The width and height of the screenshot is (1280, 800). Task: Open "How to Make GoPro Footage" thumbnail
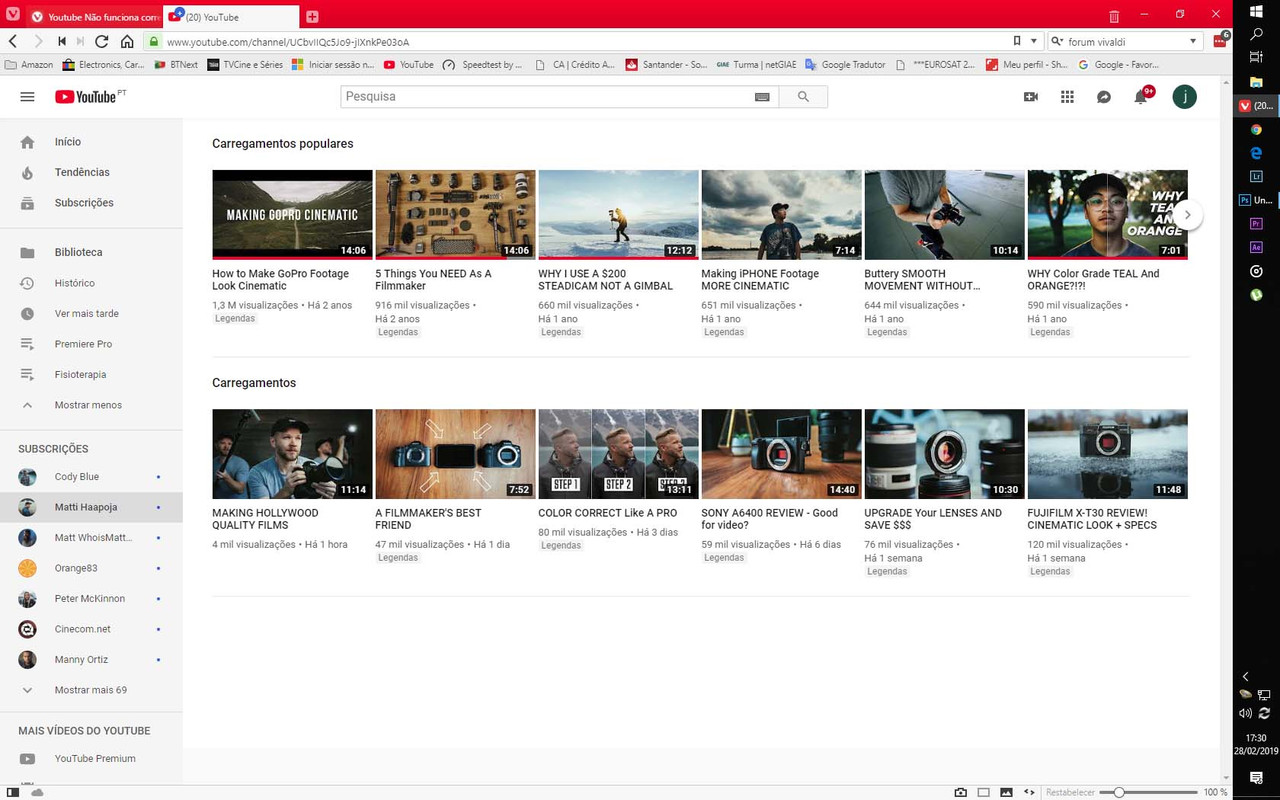pyautogui.click(x=292, y=215)
